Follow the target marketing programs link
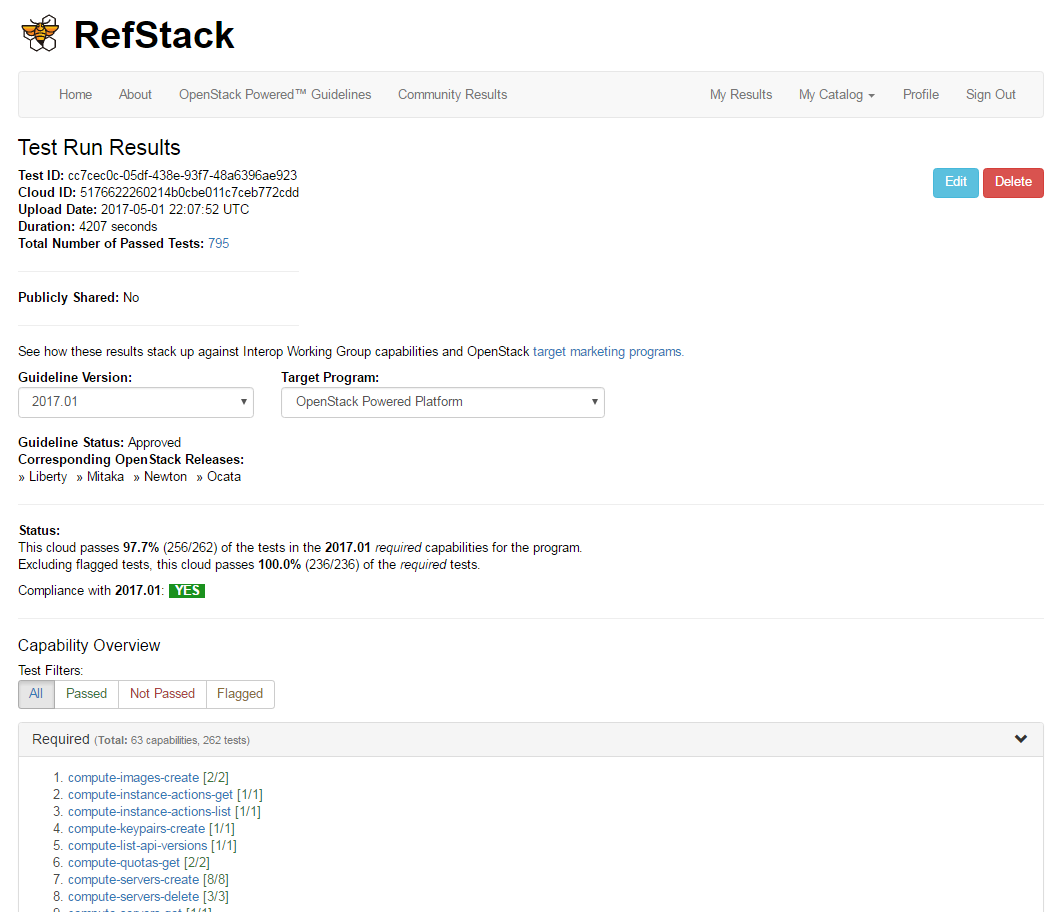Image resolution: width=1052 pixels, height=912 pixels. click(x=608, y=352)
